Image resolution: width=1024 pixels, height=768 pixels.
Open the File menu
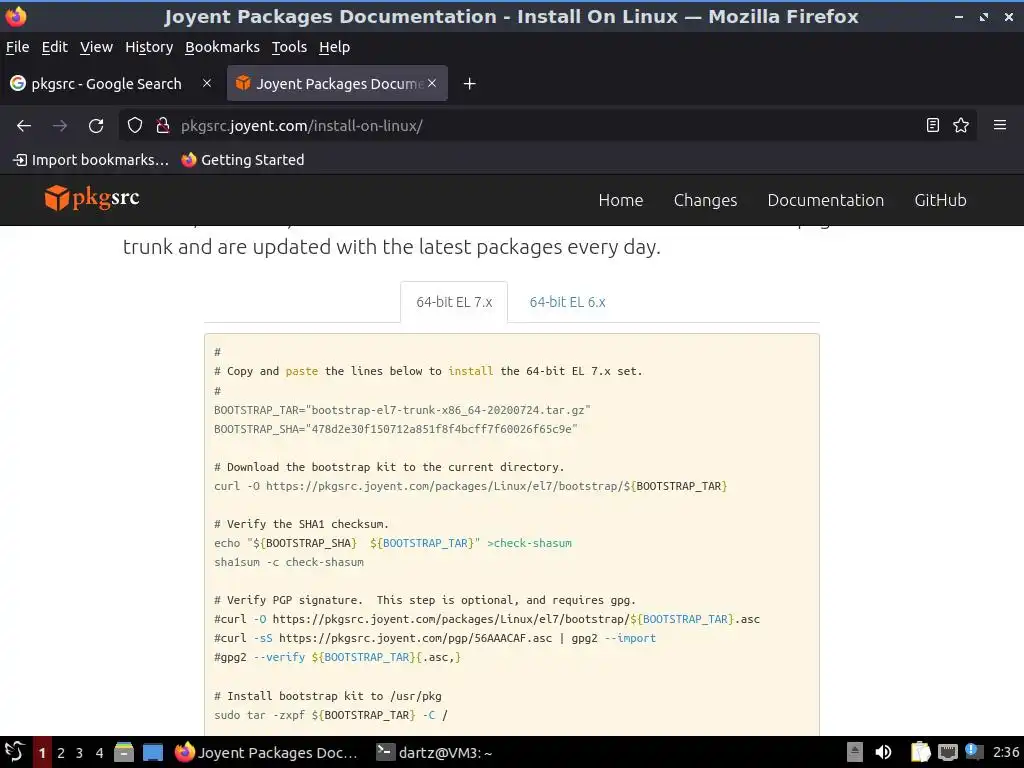click(17, 47)
